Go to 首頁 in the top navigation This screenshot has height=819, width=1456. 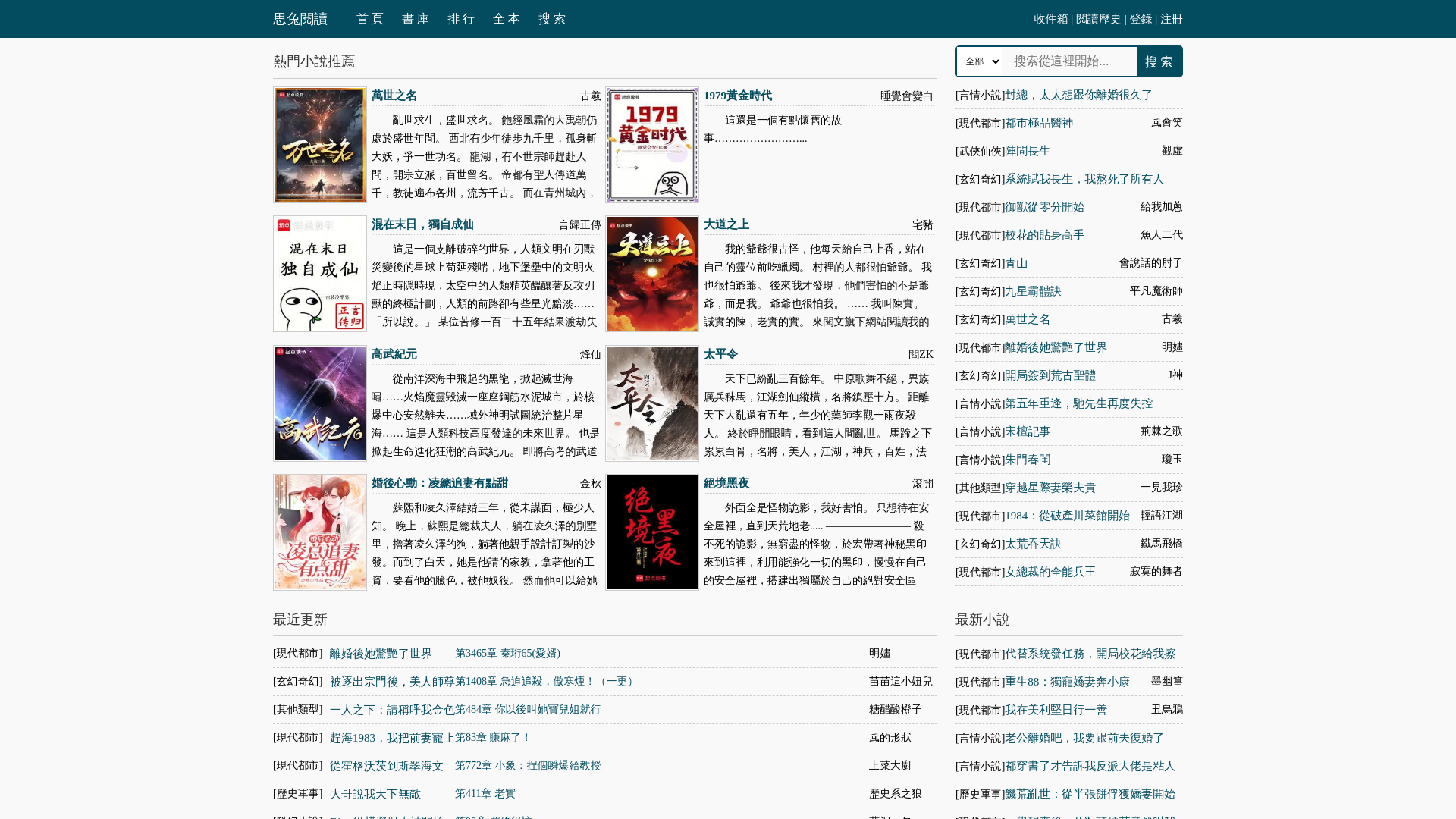pos(370,19)
